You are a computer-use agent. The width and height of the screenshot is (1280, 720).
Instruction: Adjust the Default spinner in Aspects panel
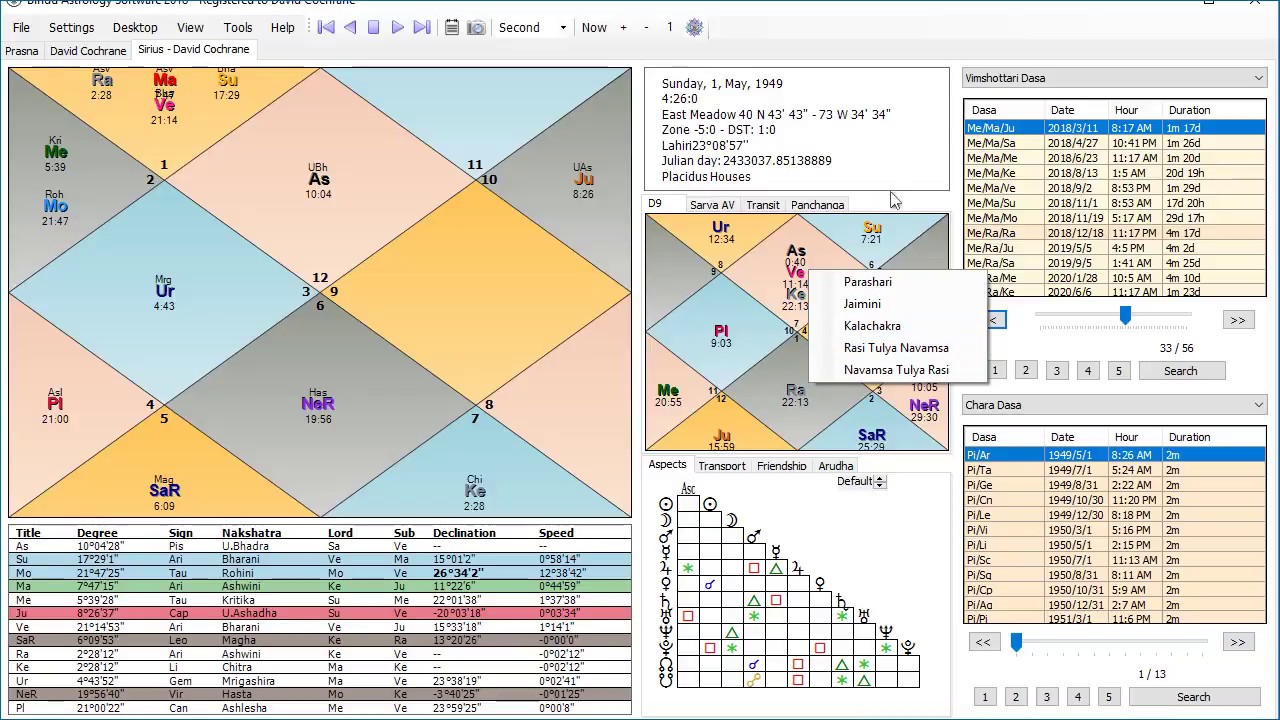click(880, 481)
